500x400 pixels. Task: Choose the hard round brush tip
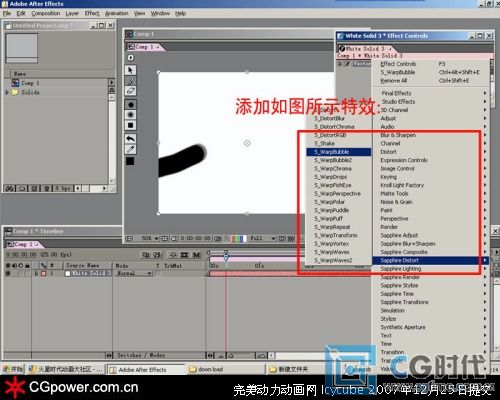point(130,105)
